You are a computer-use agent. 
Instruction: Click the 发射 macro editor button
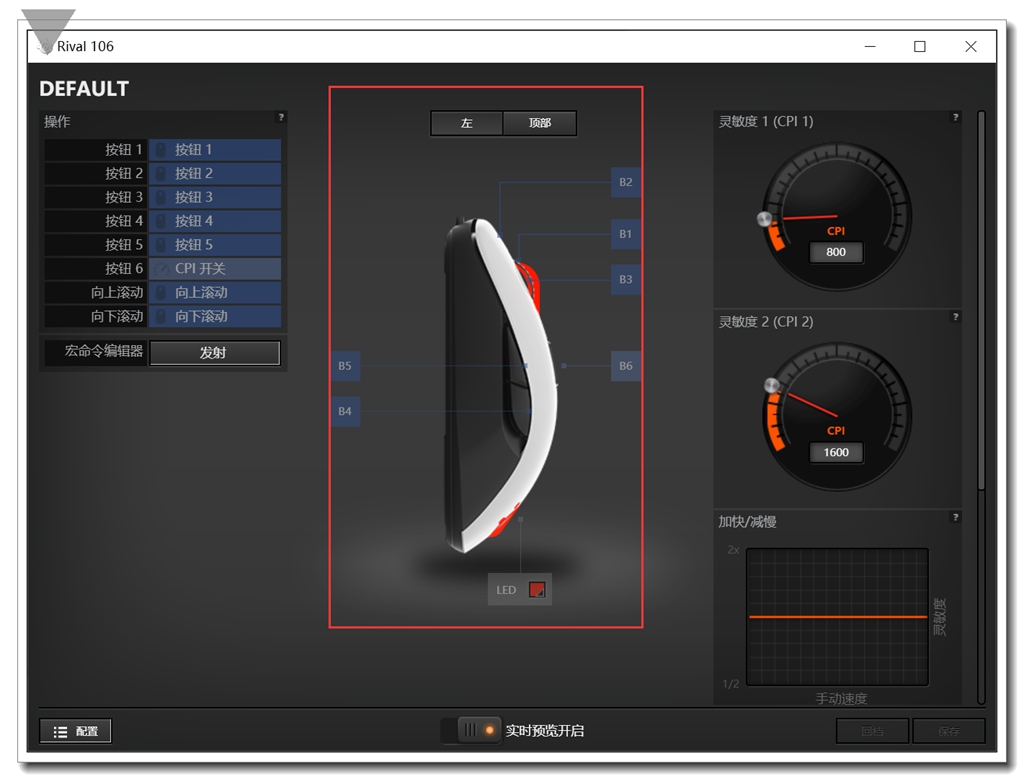click(215, 352)
